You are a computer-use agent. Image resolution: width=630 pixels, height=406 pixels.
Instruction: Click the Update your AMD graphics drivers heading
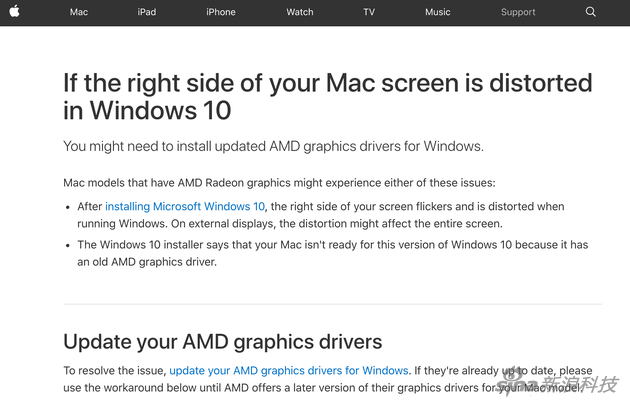coord(223,342)
